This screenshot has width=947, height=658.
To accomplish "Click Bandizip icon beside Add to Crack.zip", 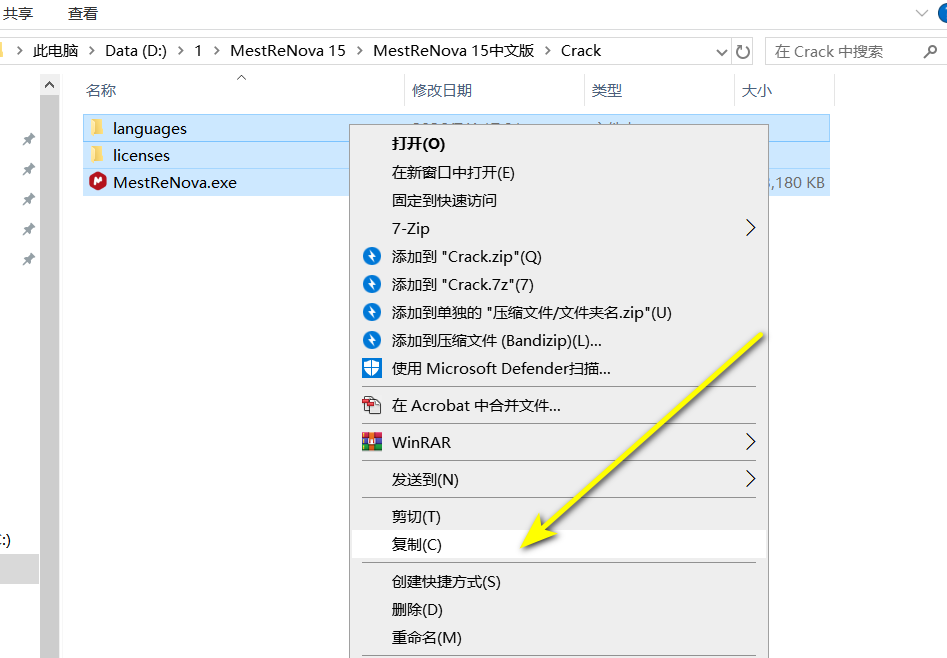I will click(371, 256).
